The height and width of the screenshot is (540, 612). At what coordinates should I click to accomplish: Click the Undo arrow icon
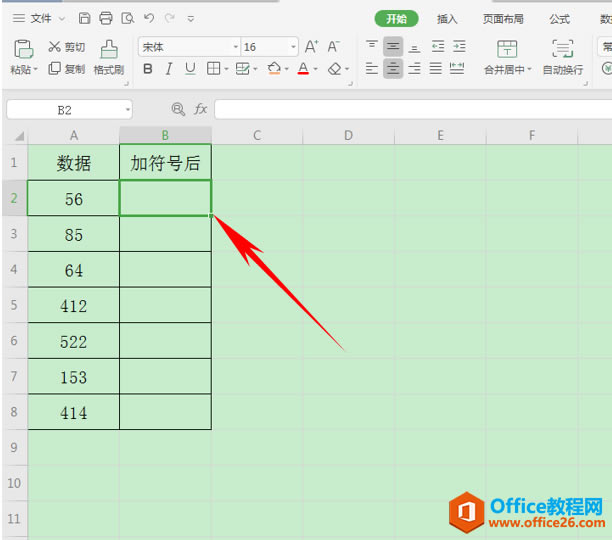point(149,18)
